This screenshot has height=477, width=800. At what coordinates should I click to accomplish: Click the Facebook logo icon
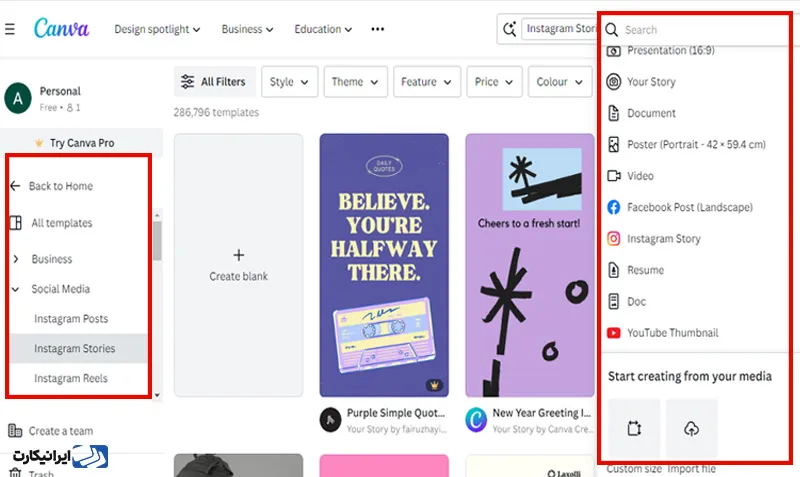(614, 207)
